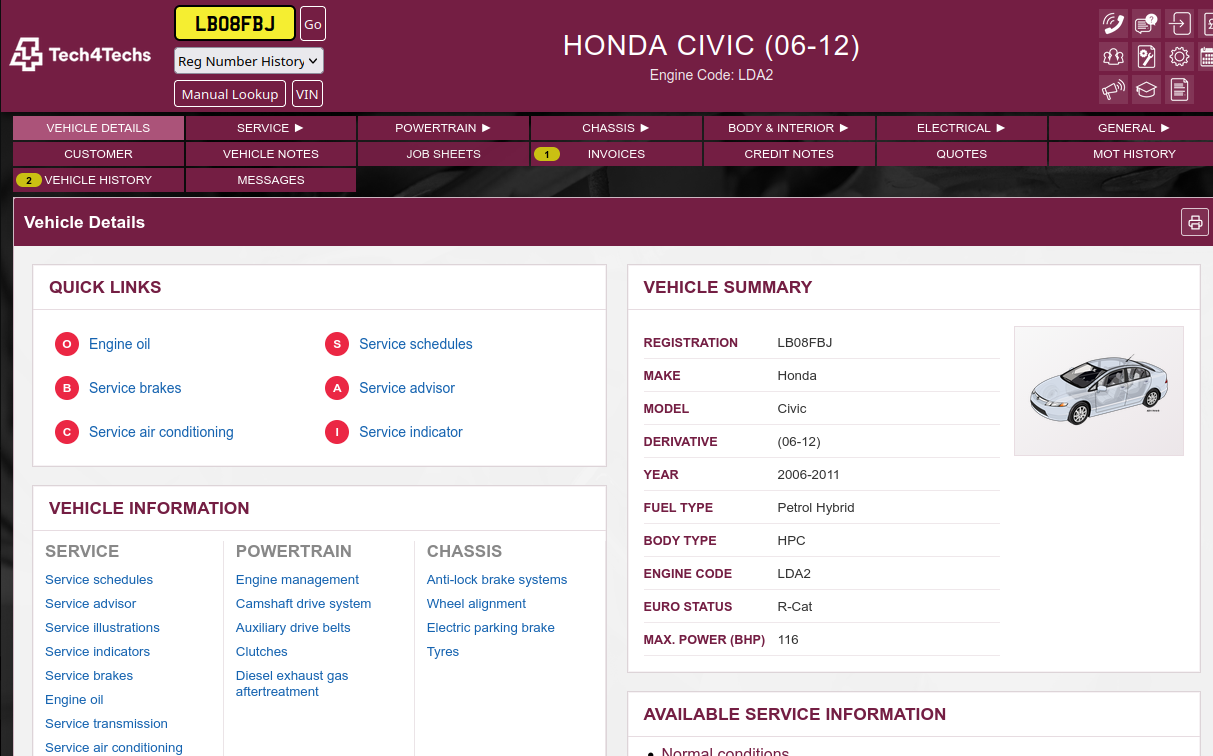Image resolution: width=1213 pixels, height=756 pixels.
Task: Open the customers group icon
Action: click(1113, 56)
